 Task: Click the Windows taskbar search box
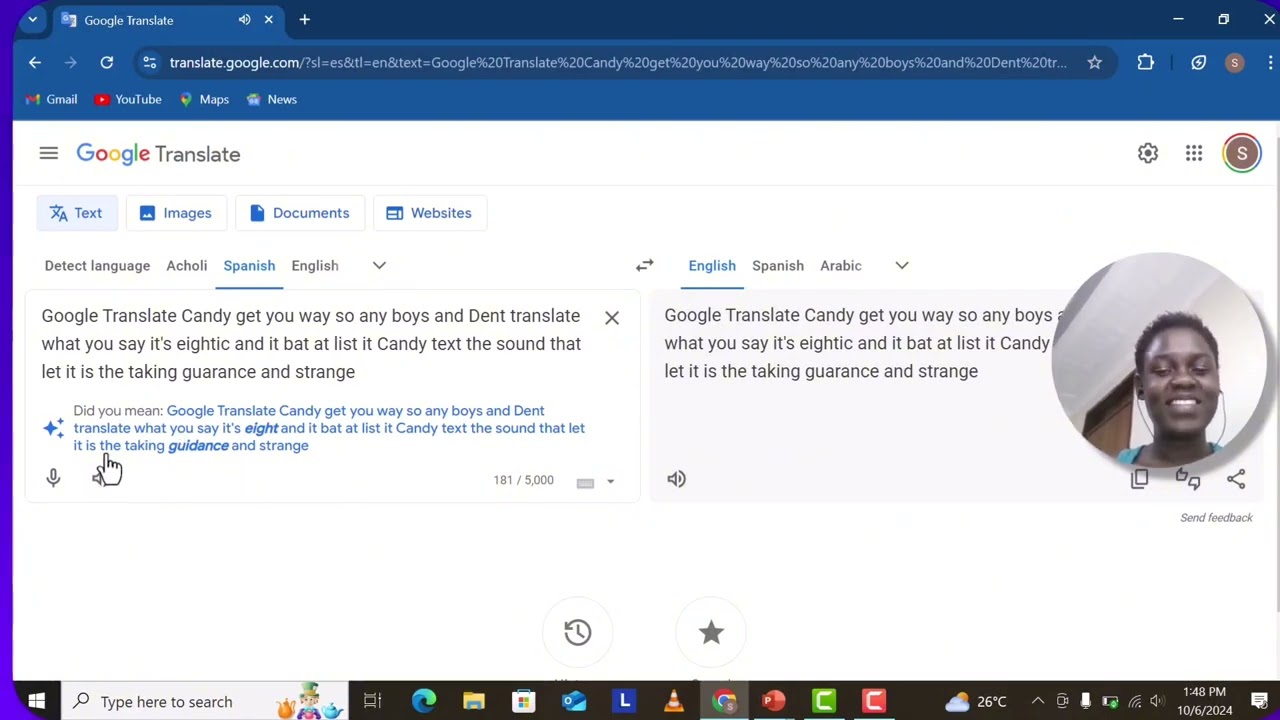[x=203, y=701]
